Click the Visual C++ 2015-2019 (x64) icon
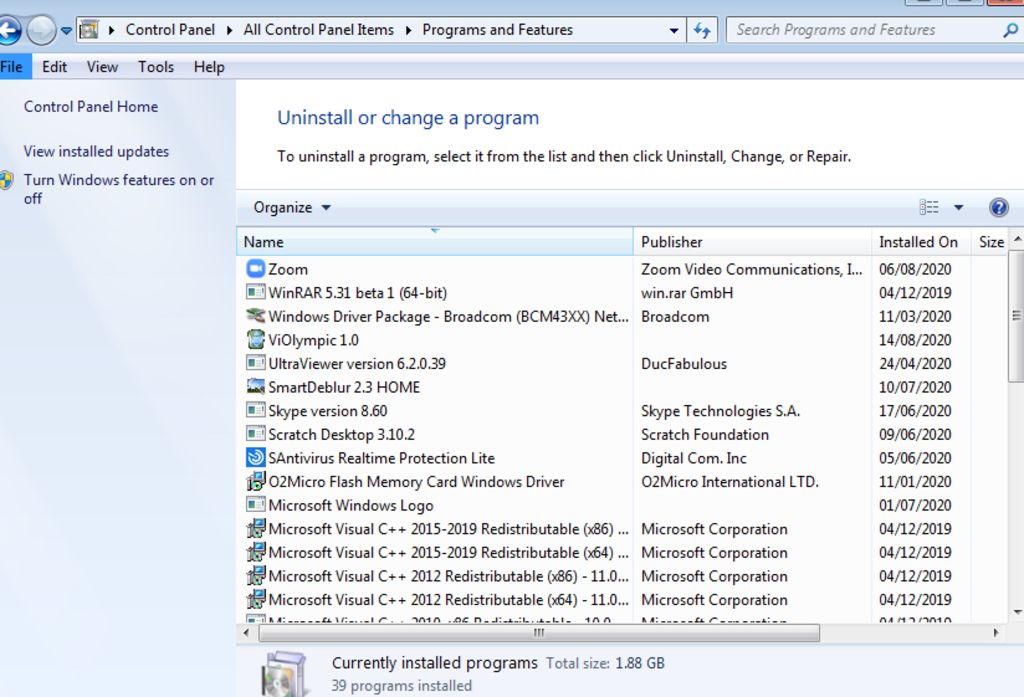Screen dimensions: 1024x697 point(255,552)
